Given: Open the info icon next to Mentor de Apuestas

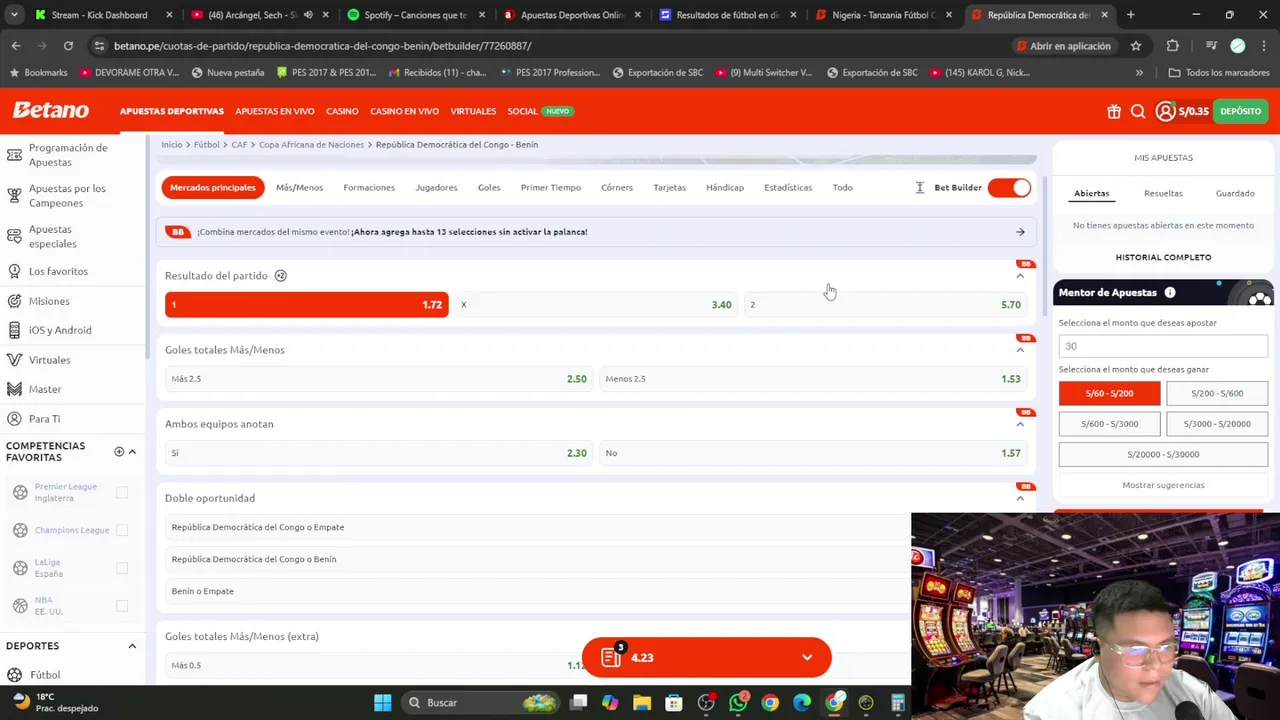Looking at the screenshot, I should [1170, 292].
